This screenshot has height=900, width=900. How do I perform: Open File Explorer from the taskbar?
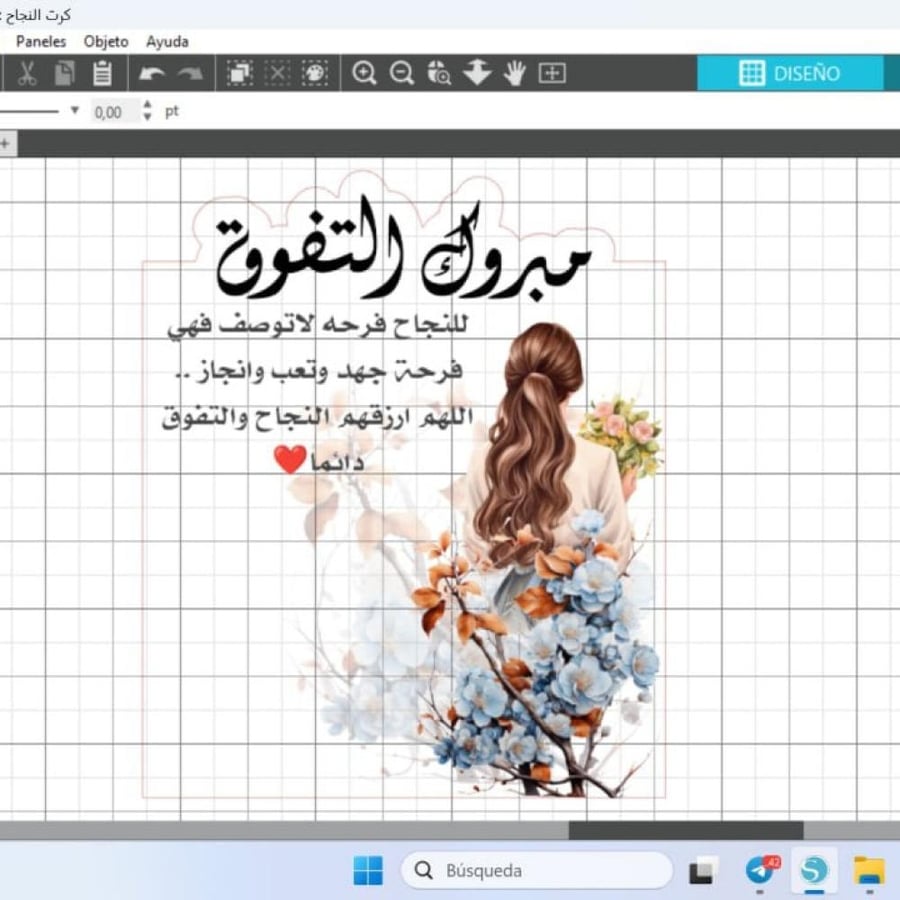pos(870,871)
